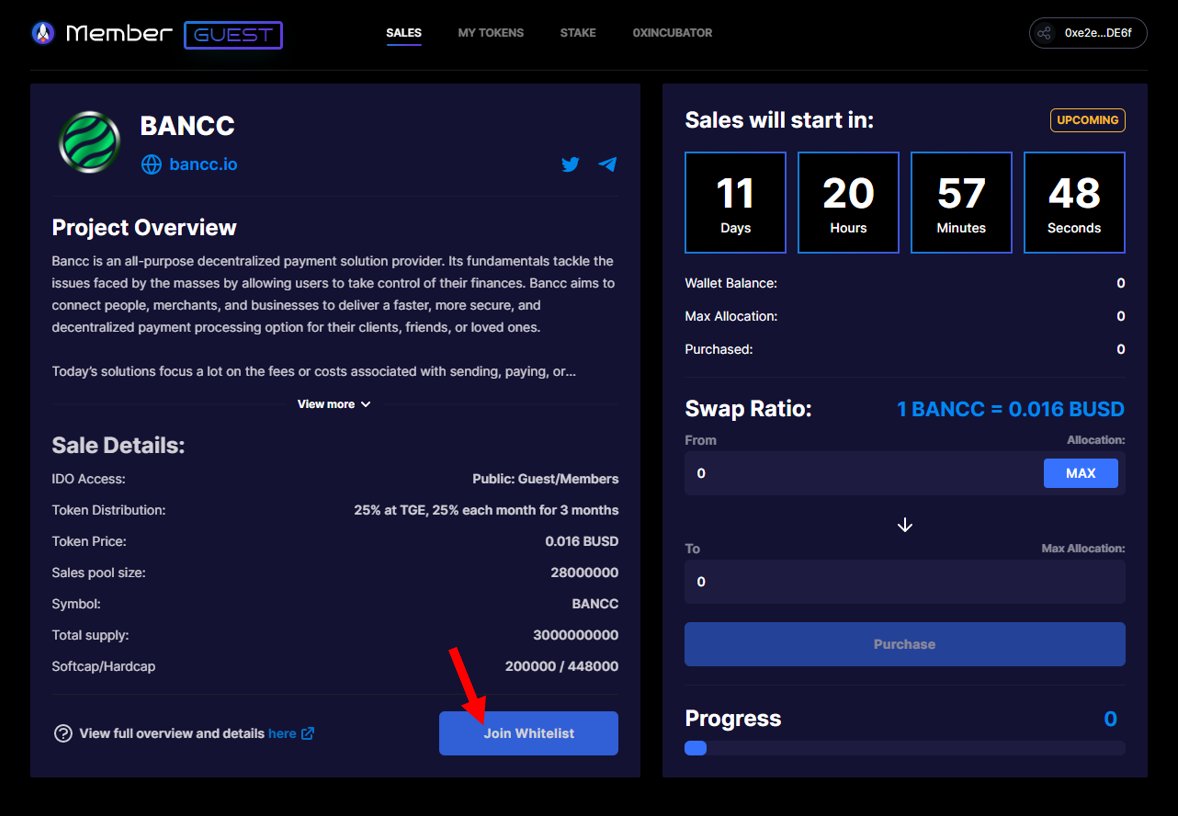Open the BANCC Telegram channel icon
The height and width of the screenshot is (816, 1178).
coord(607,164)
